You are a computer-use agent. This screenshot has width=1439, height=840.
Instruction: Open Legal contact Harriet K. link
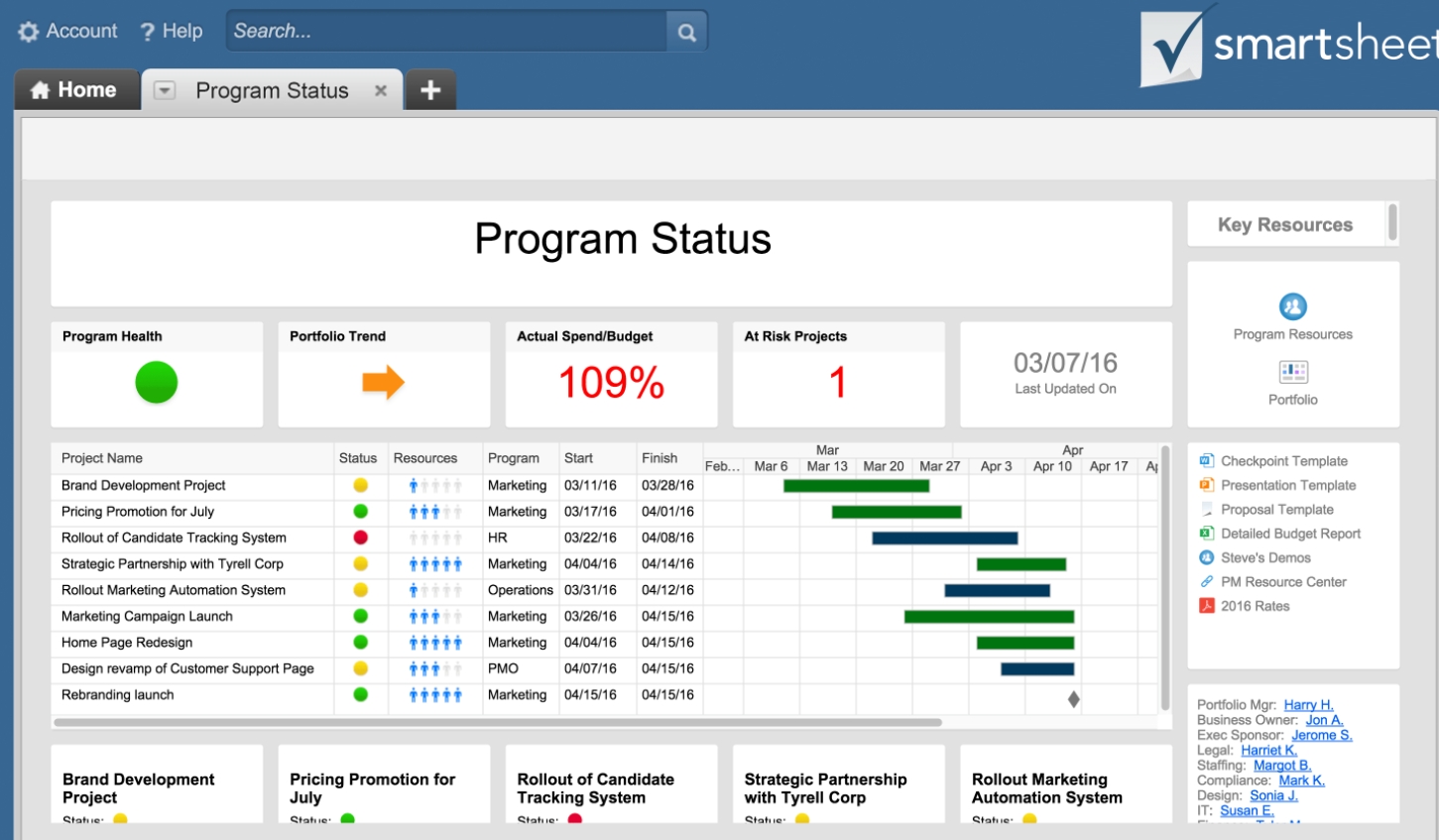pos(1268,751)
